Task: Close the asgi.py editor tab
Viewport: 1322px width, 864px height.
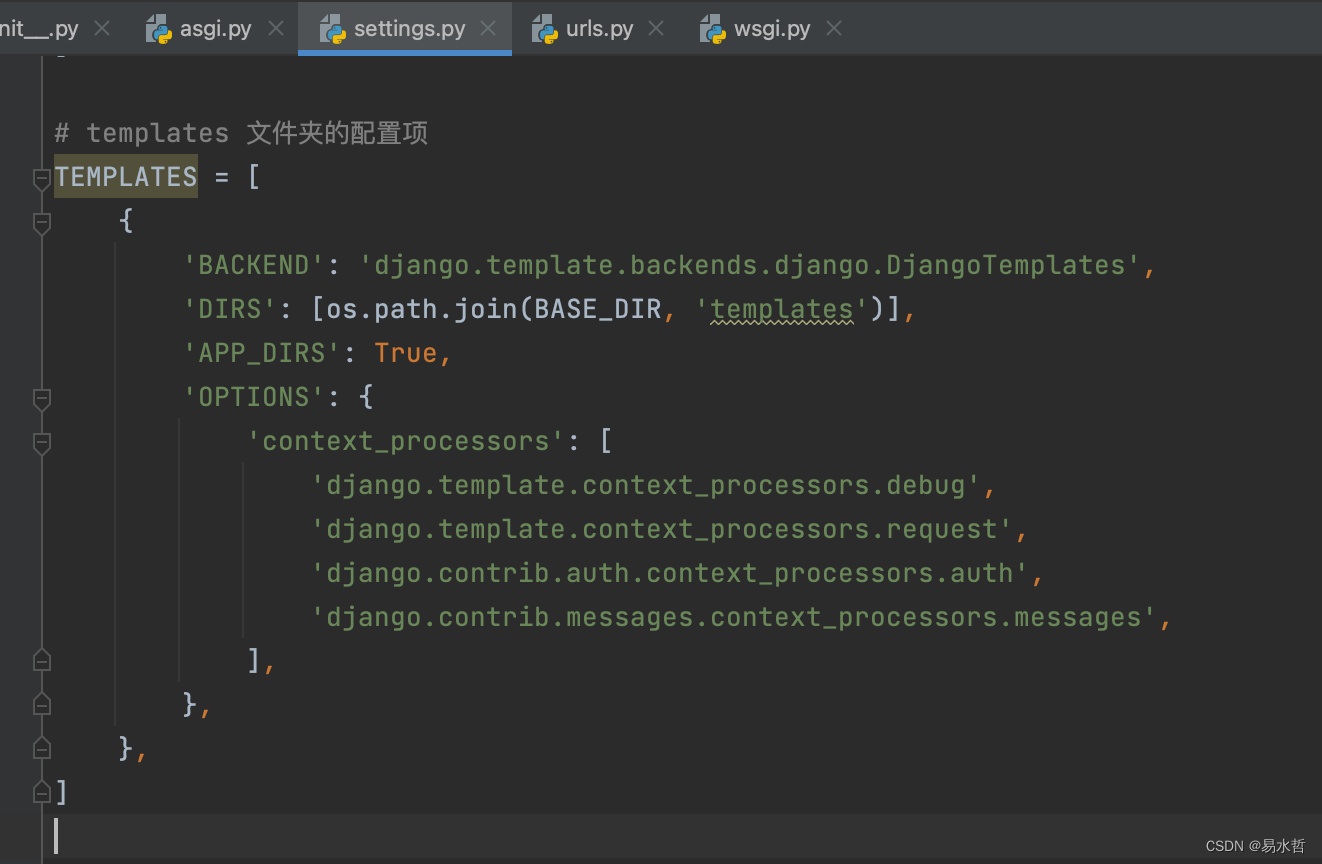Action: click(276, 29)
